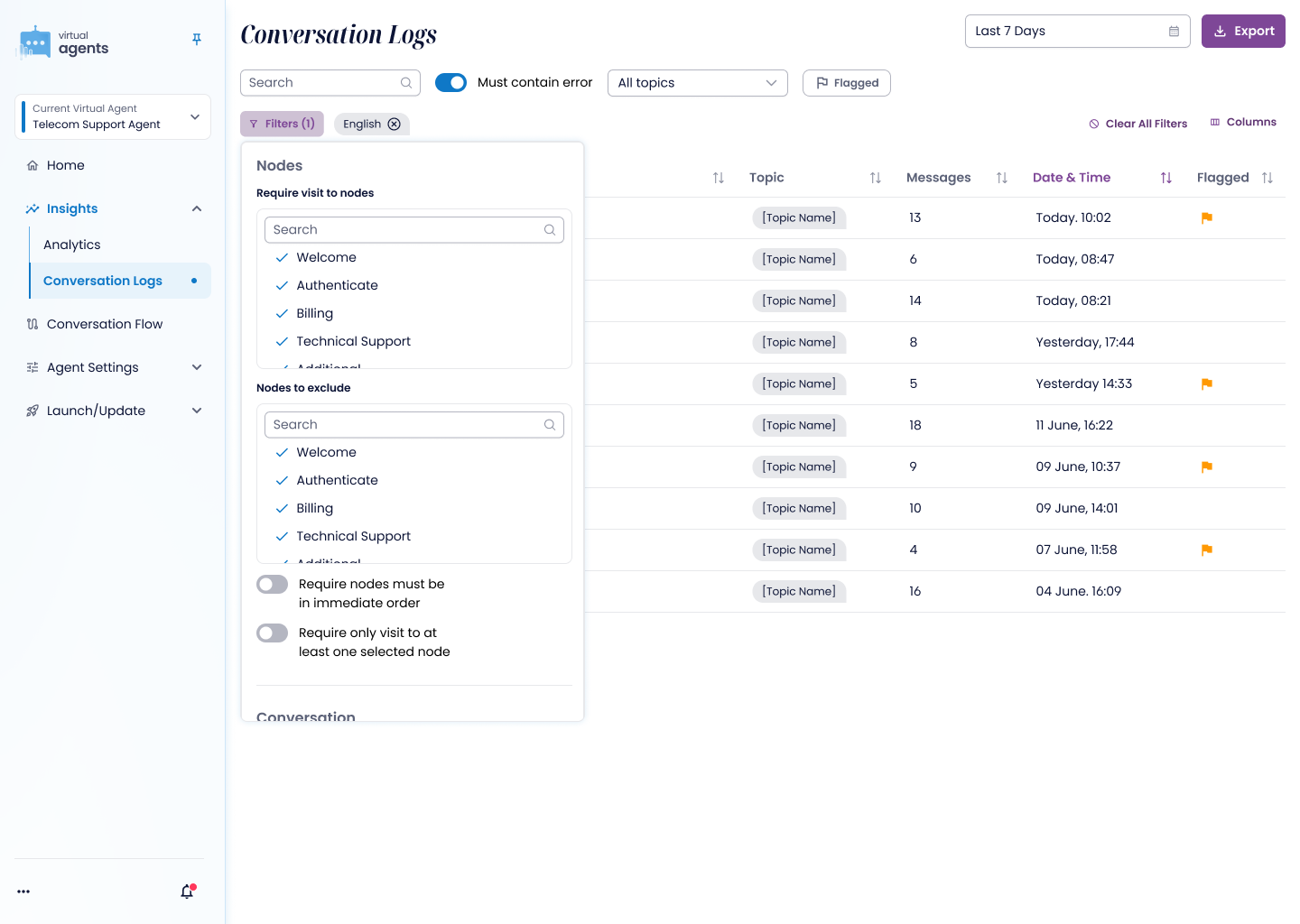The image size is (1300, 924).
Task: Click the flag on 07 June 11:58 row
Action: pyautogui.click(x=1207, y=550)
